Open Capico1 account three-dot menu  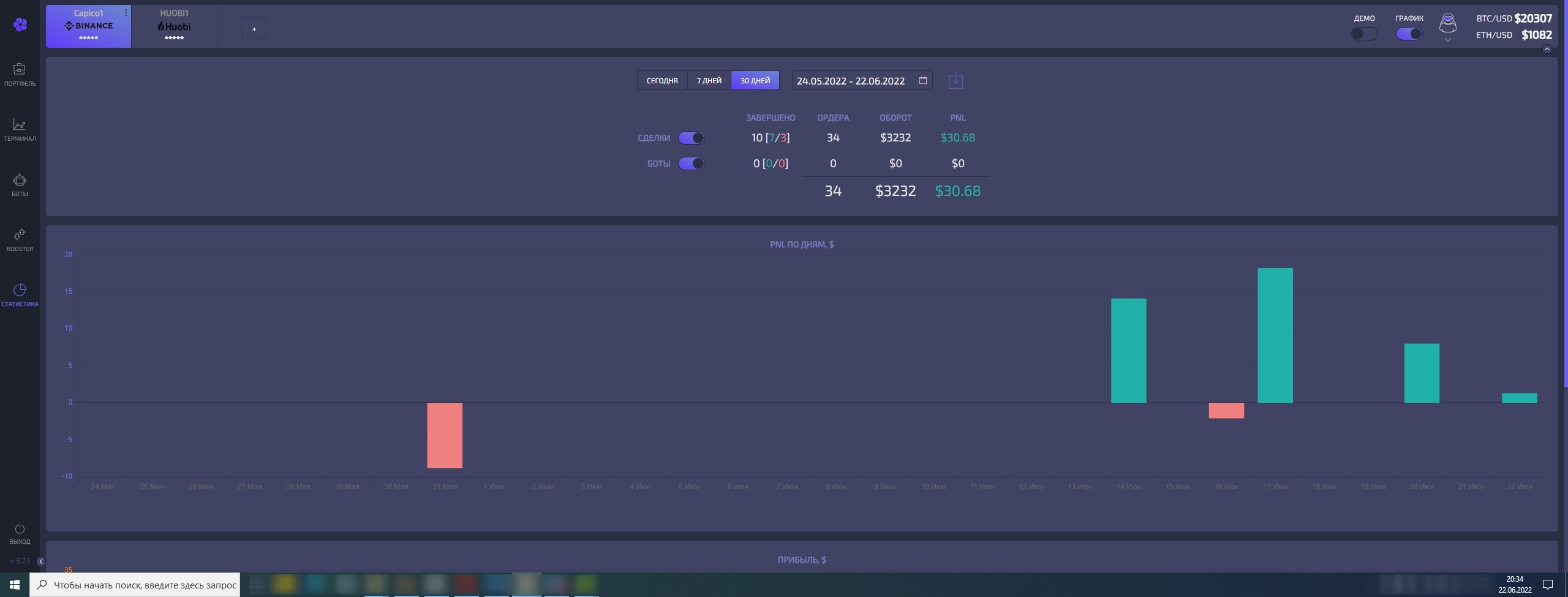[126, 13]
